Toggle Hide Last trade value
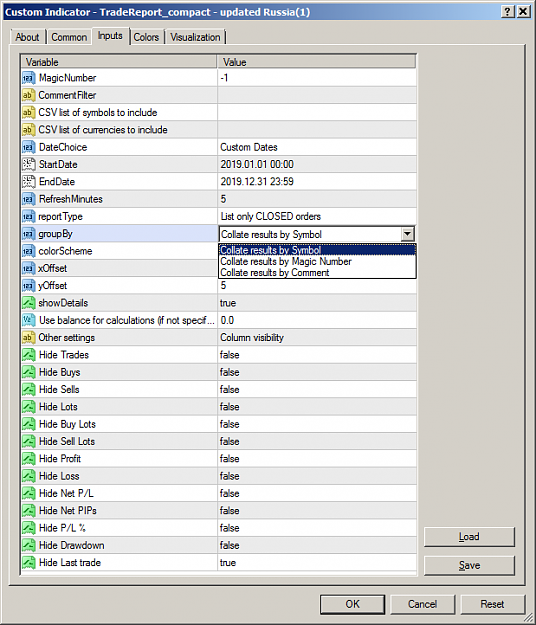 (317, 562)
